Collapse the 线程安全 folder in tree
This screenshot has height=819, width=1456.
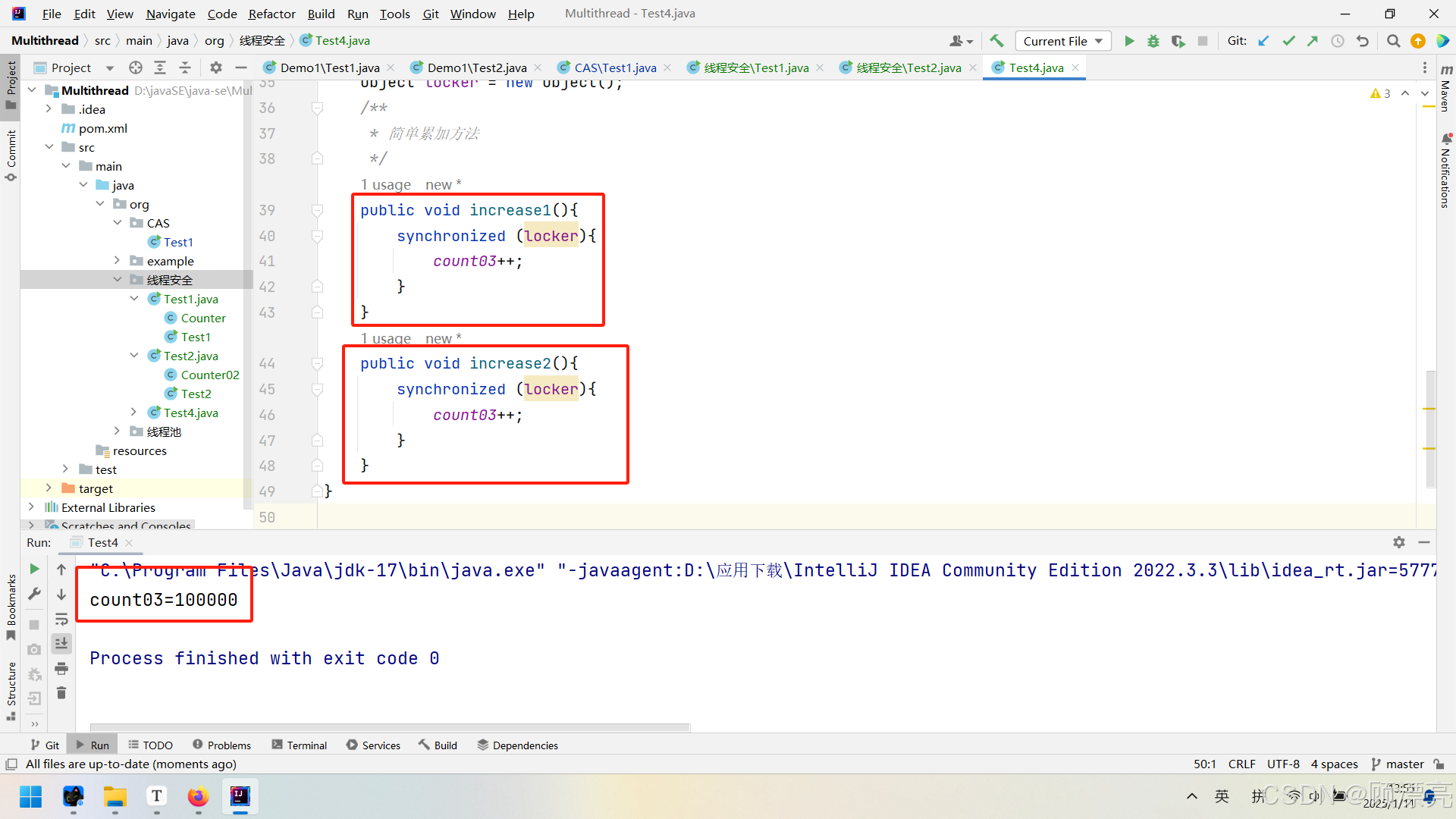click(x=118, y=280)
